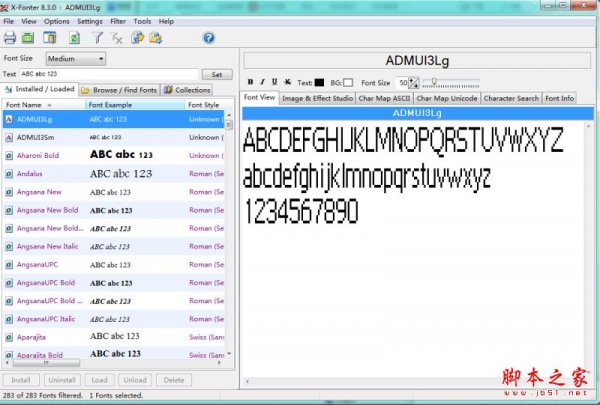
Task: Click the Set button
Action: point(217,74)
